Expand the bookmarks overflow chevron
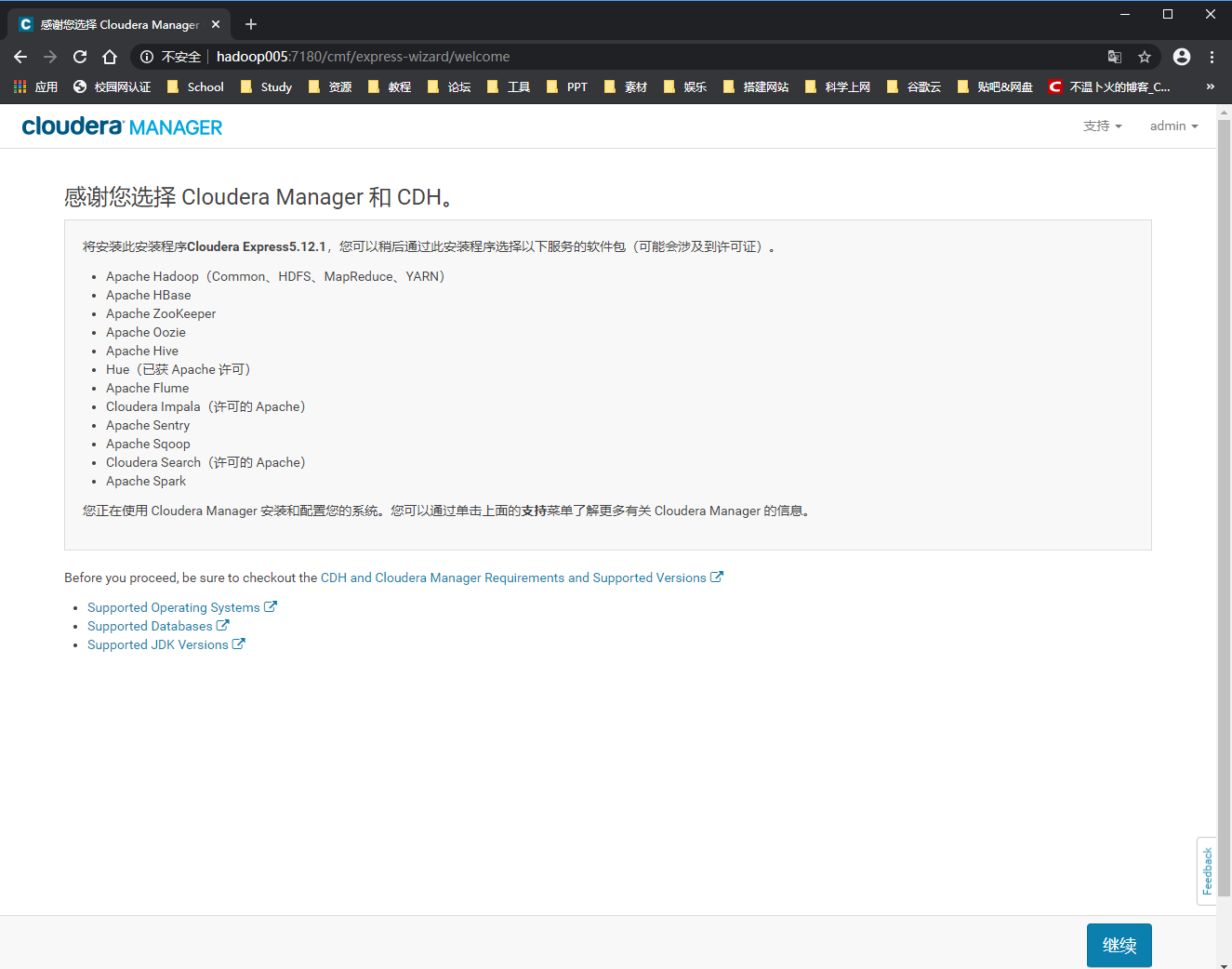Viewport: 1232px width, 969px height. point(1210,86)
